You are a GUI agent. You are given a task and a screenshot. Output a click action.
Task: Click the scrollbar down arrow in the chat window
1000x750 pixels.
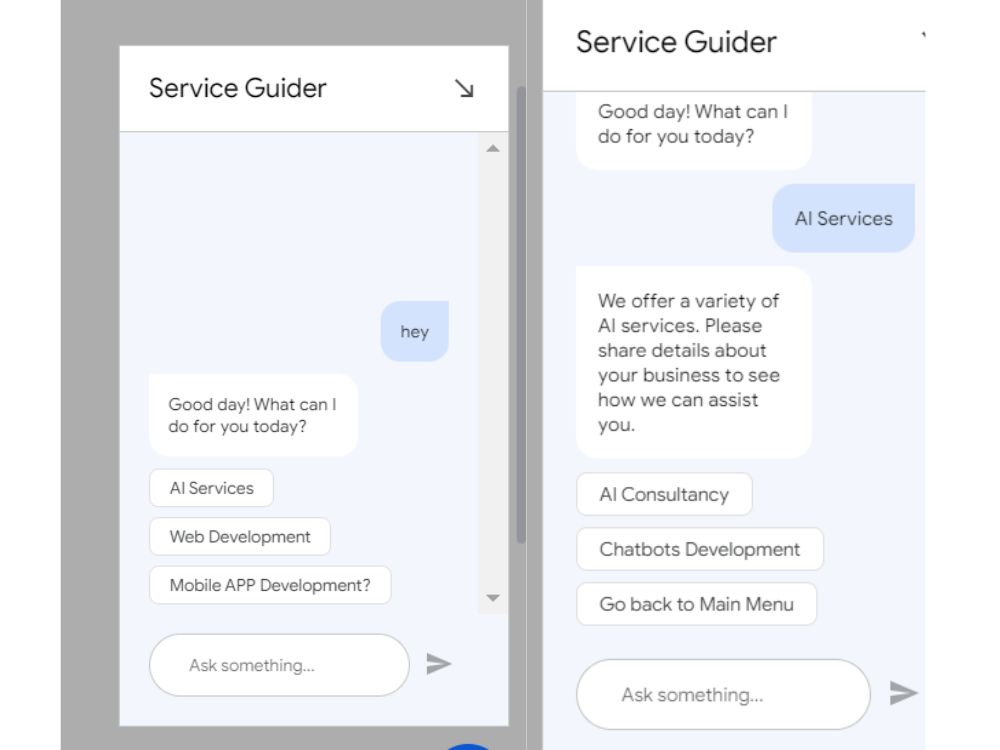point(492,597)
